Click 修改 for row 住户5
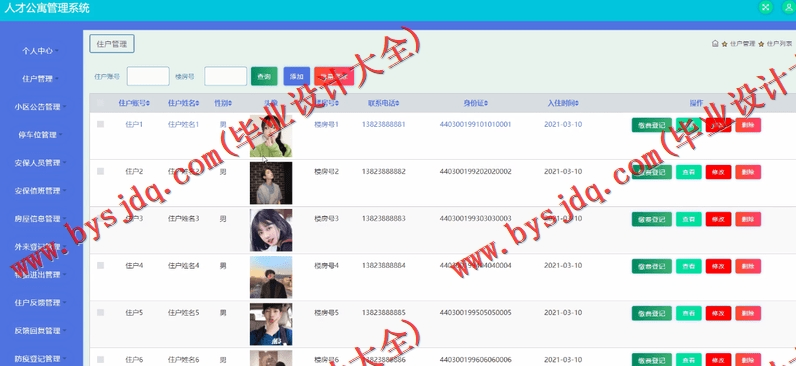This screenshot has height=366, width=796. click(718, 313)
